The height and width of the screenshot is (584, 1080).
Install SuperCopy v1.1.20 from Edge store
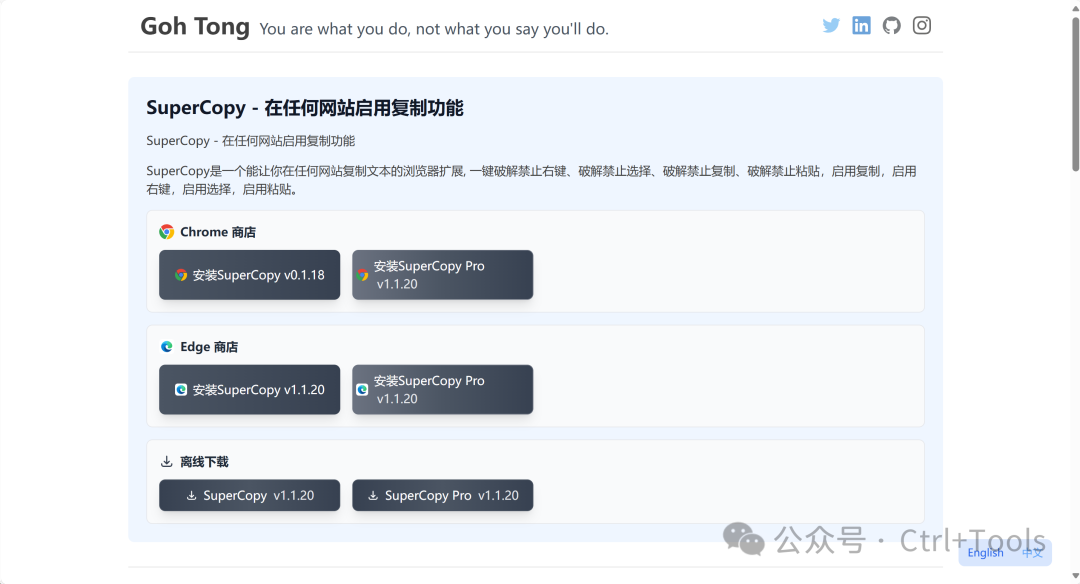pyautogui.click(x=249, y=390)
